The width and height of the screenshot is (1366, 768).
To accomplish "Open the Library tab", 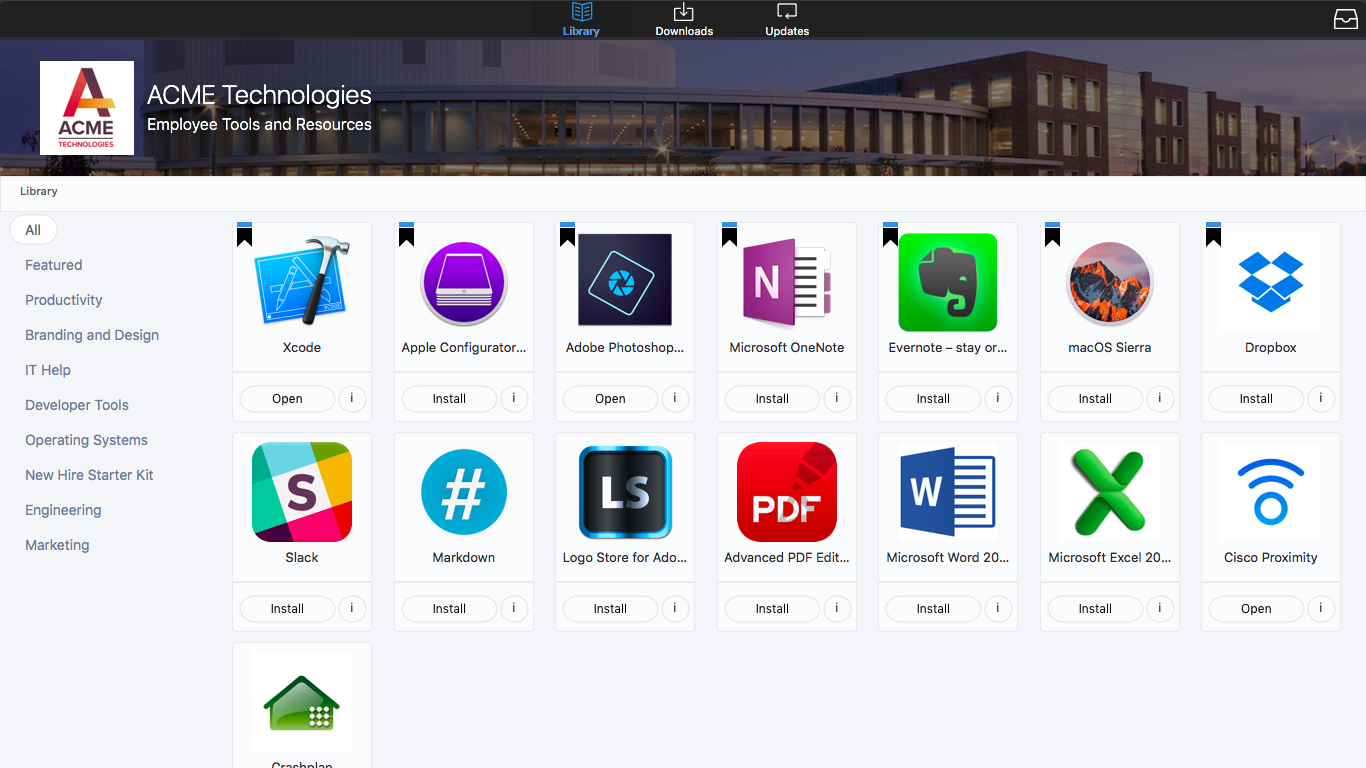I will [581, 20].
